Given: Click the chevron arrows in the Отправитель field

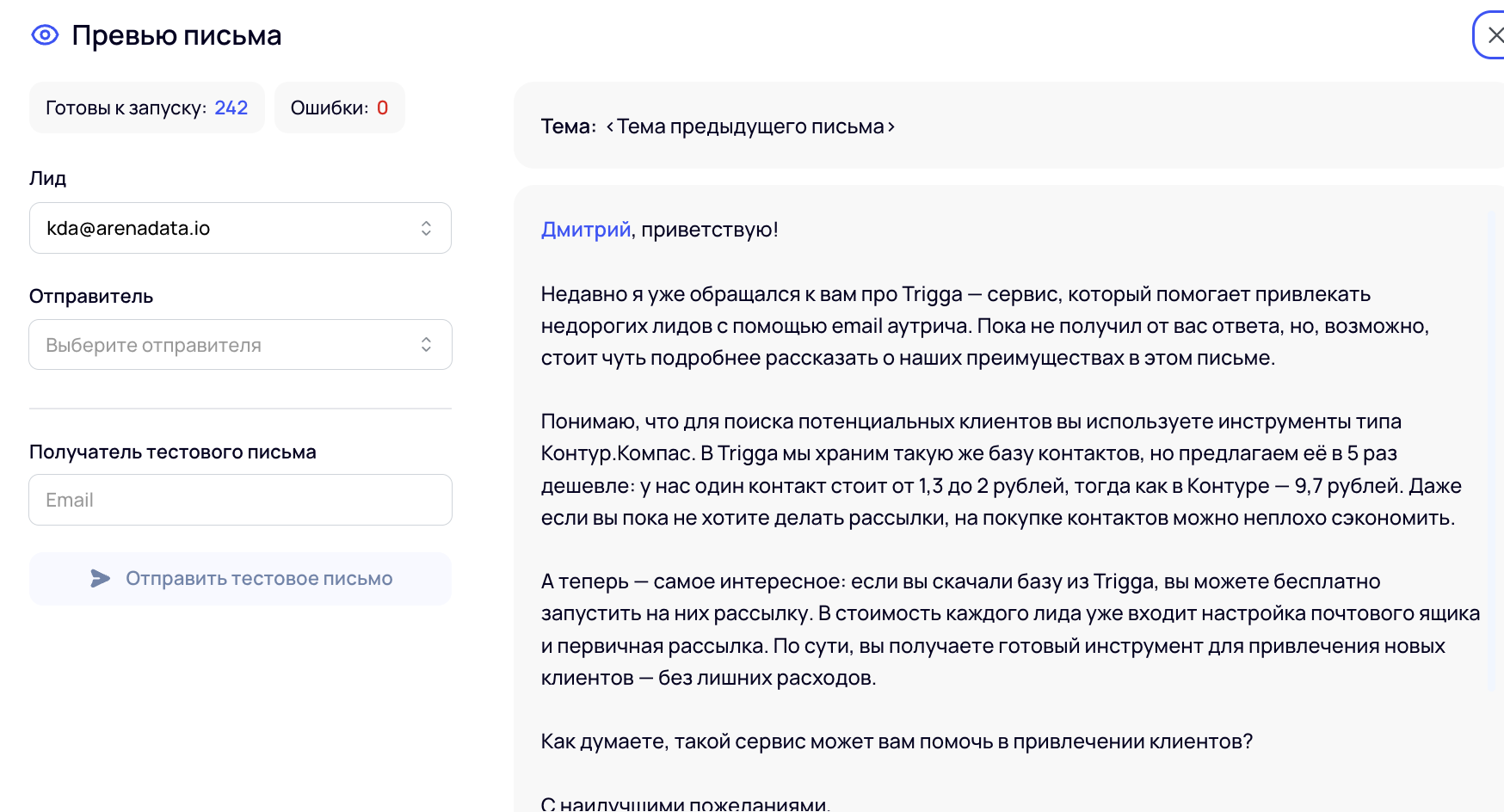Looking at the screenshot, I should pyautogui.click(x=426, y=345).
